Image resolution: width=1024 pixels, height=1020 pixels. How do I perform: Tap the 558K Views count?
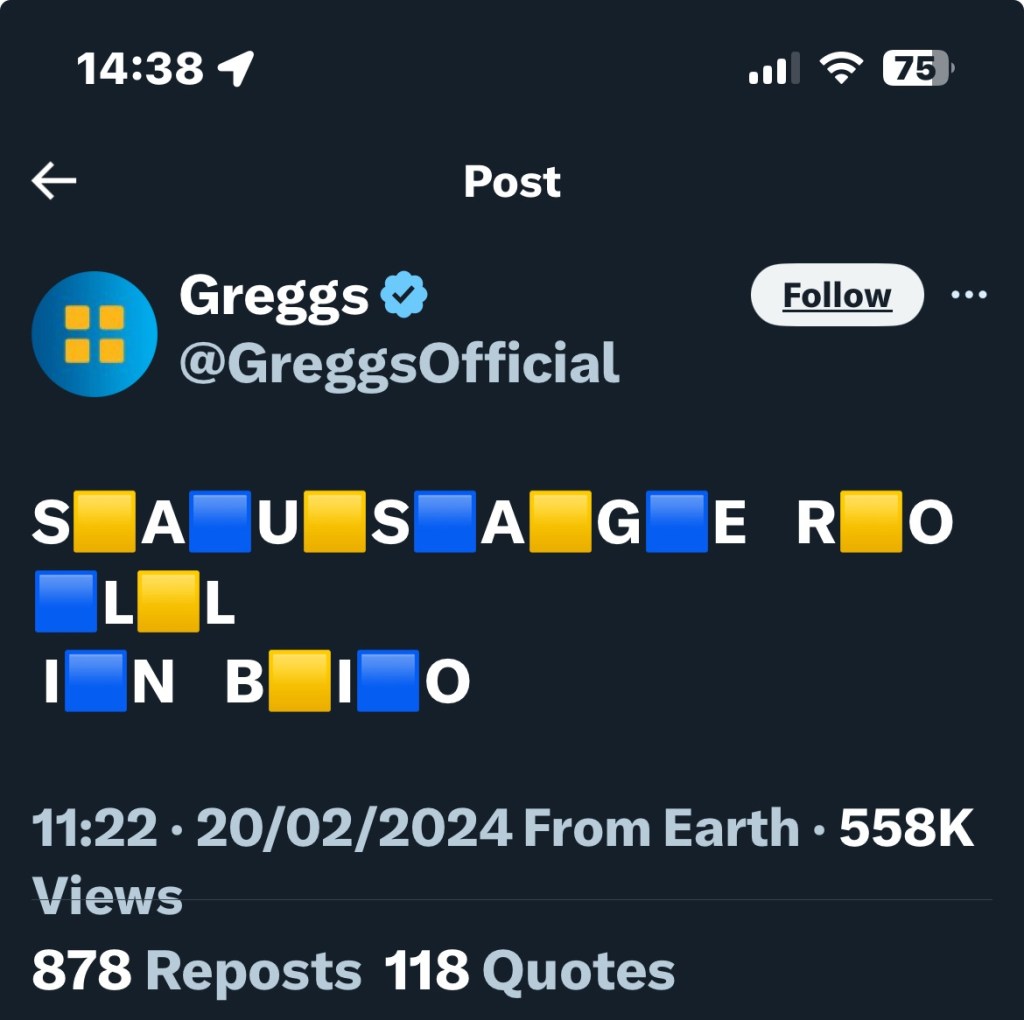point(906,828)
